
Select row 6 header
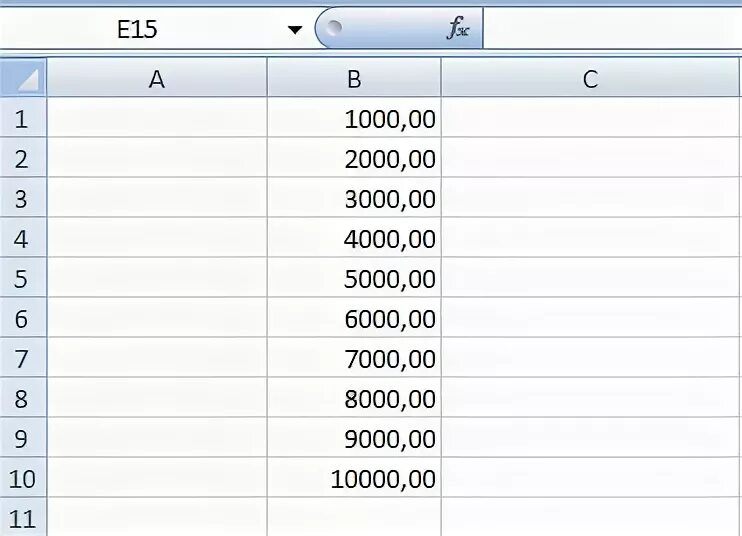pos(23,317)
